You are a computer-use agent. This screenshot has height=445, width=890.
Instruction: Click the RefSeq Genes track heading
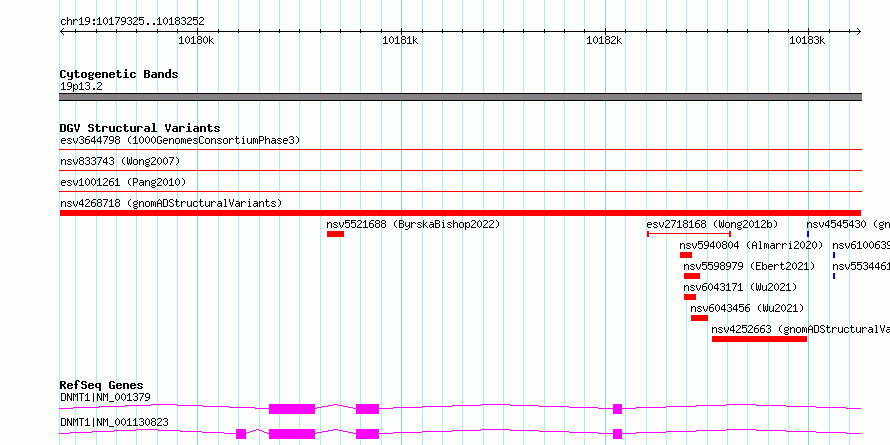click(x=102, y=385)
